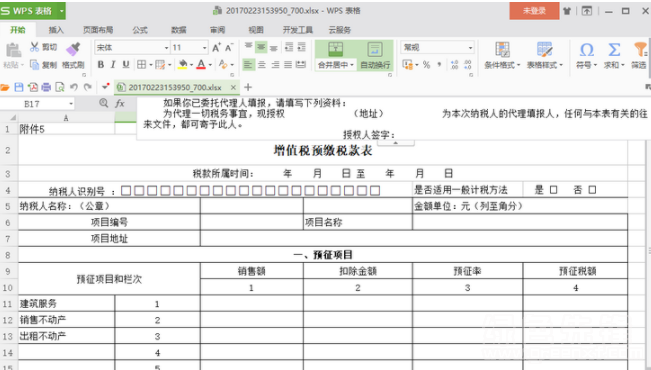Open the 开发工具 ribbon tab

298,30
